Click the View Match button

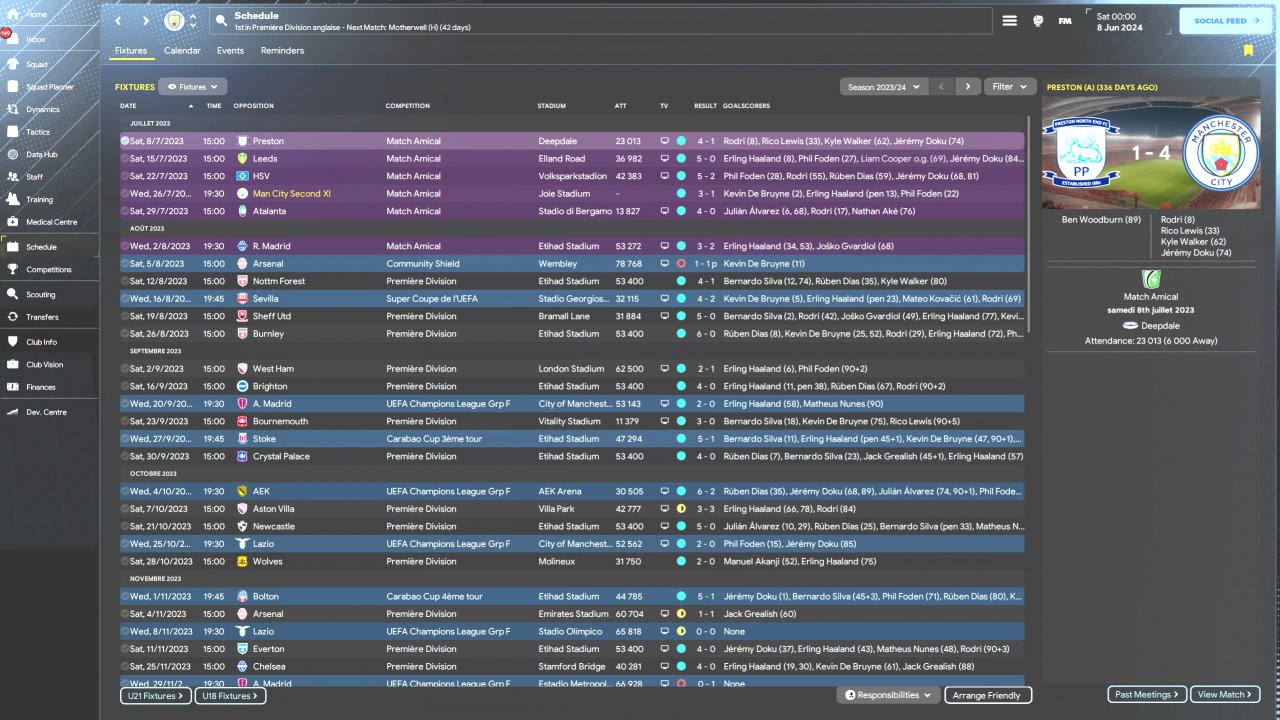tap(1226, 694)
